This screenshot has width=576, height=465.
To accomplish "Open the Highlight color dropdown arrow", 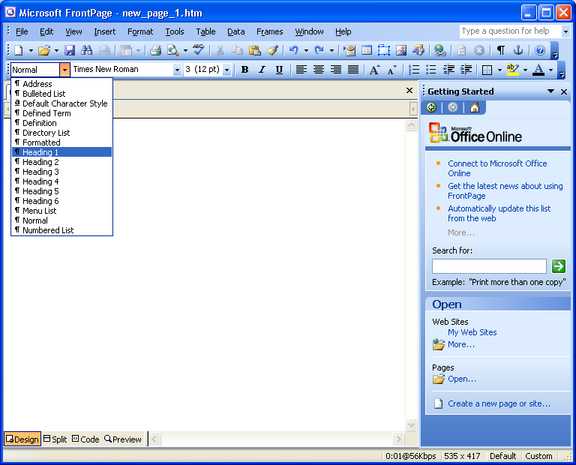I will click(525, 69).
